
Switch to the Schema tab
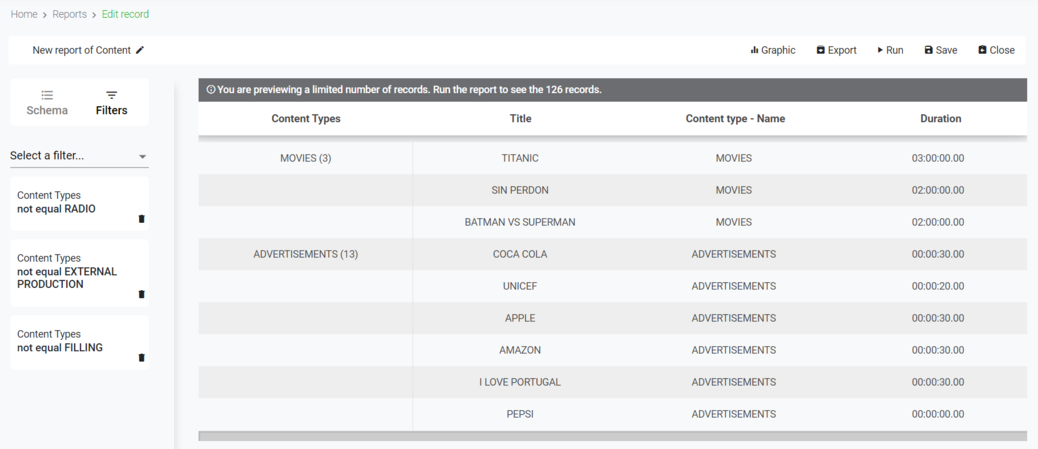[47, 103]
